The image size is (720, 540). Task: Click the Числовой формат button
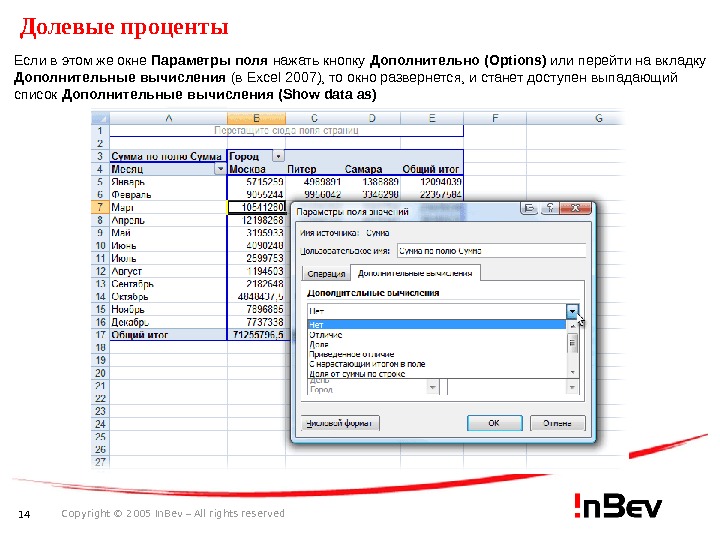340,423
